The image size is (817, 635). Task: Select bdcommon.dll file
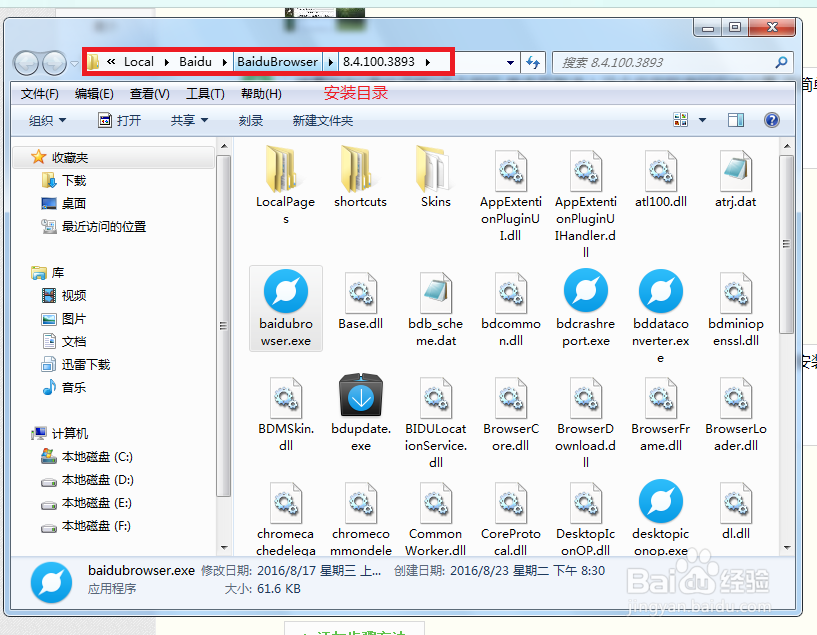(510, 309)
